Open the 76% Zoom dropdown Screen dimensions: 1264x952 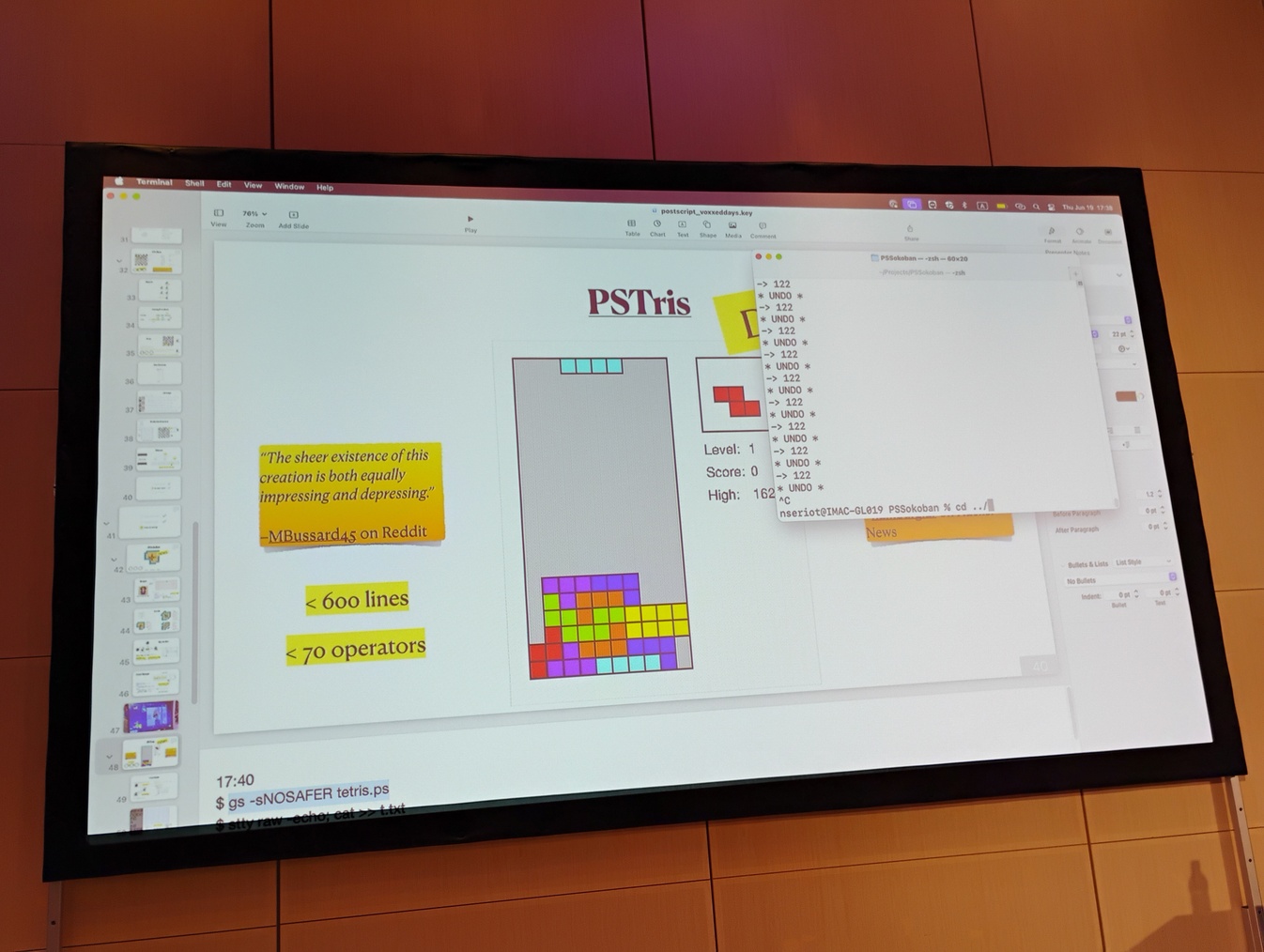(254, 219)
